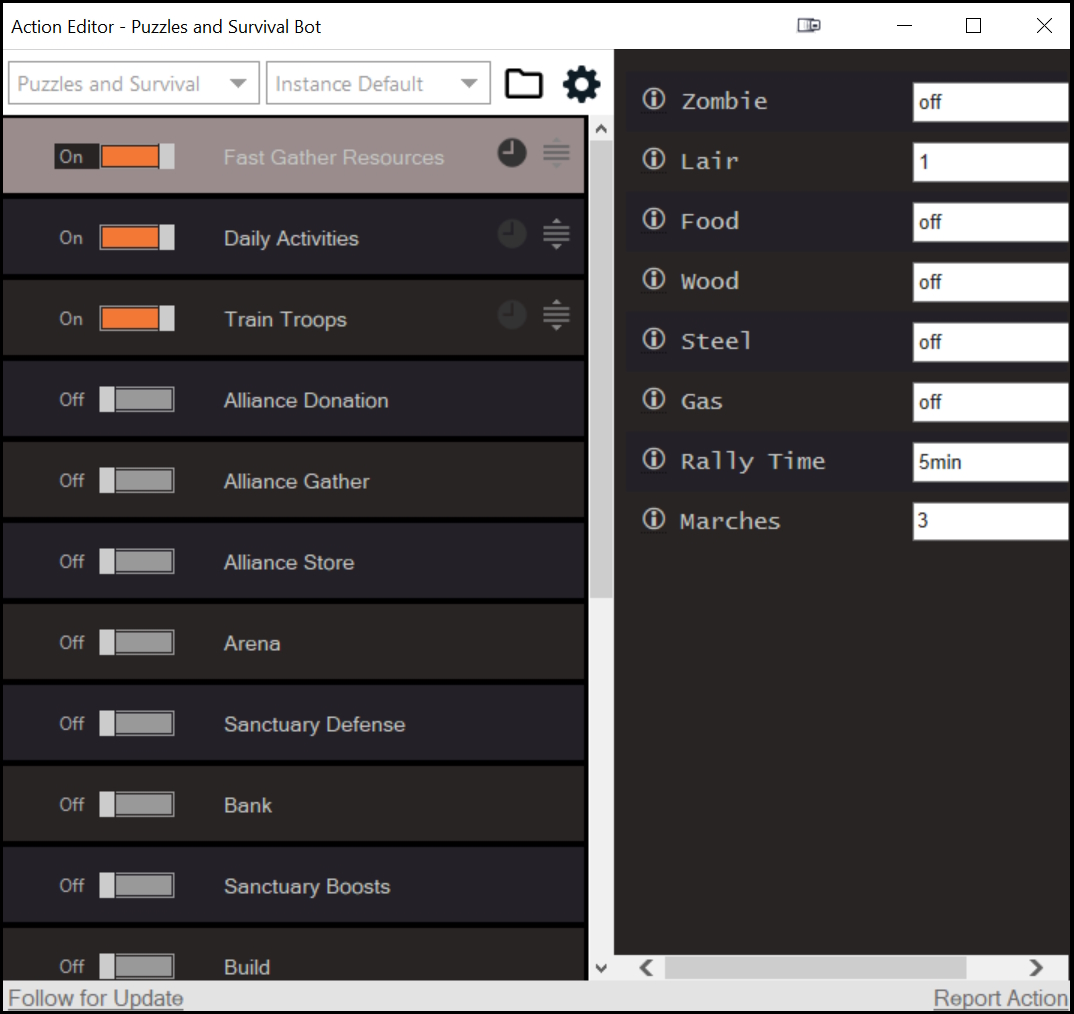Click the Report Action link
This screenshot has width=1074, height=1014.
tap(1001, 998)
